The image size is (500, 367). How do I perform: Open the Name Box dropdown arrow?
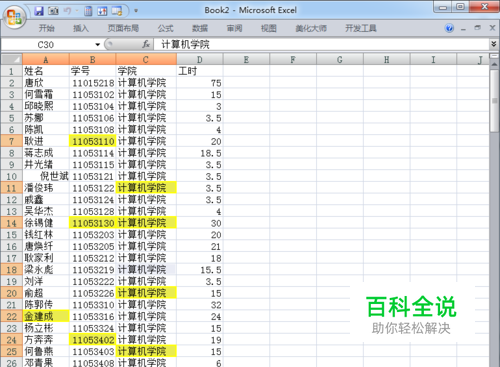pos(97,45)
